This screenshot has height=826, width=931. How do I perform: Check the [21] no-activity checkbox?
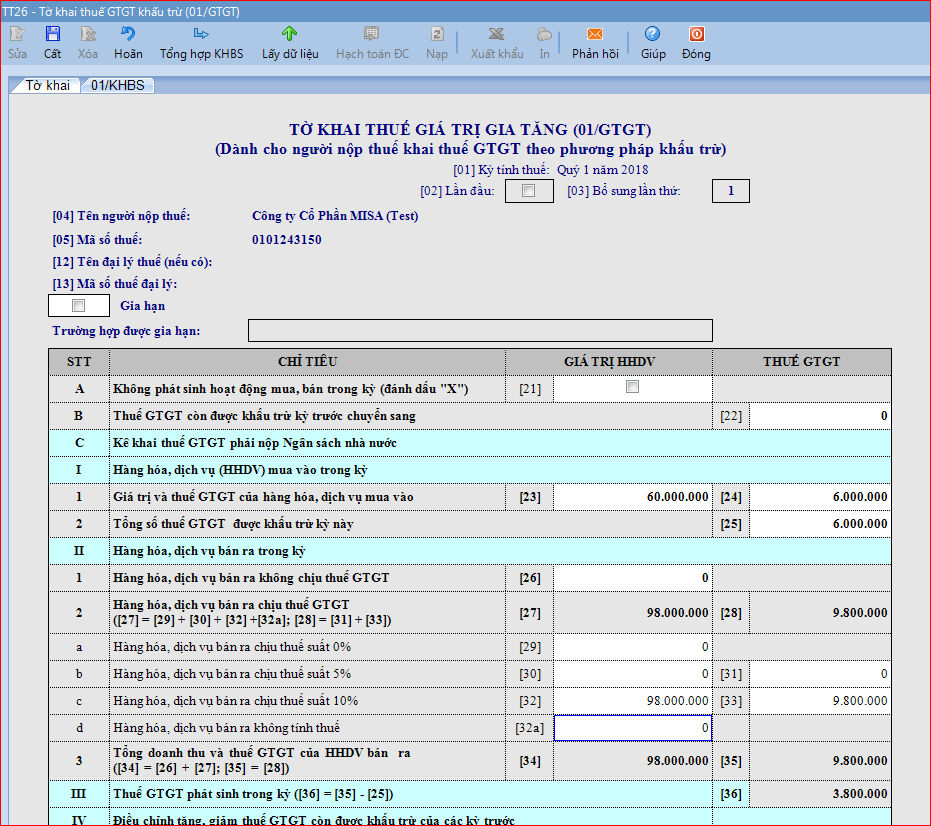632,387
